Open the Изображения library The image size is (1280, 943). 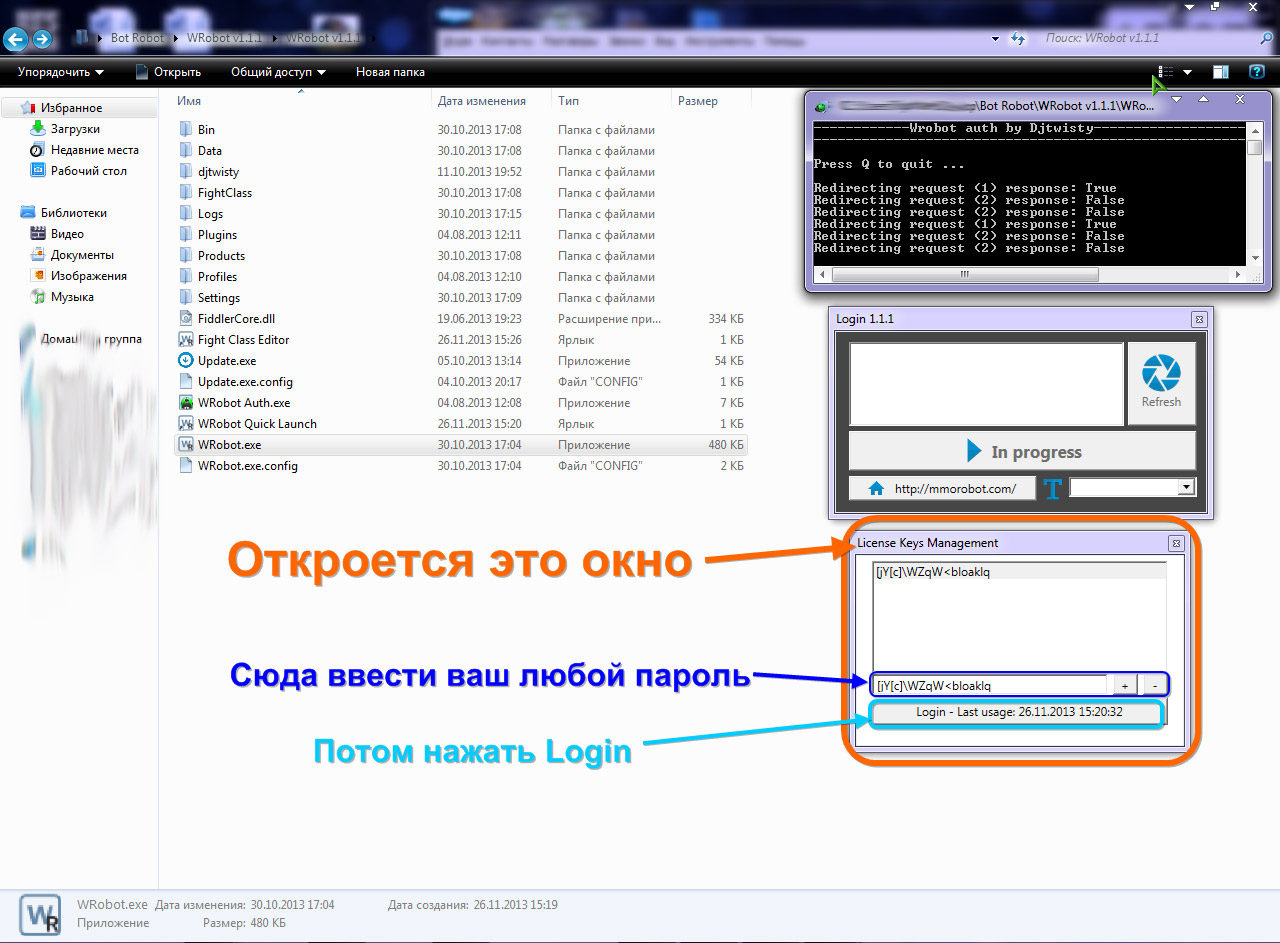(x=89, y=276)
